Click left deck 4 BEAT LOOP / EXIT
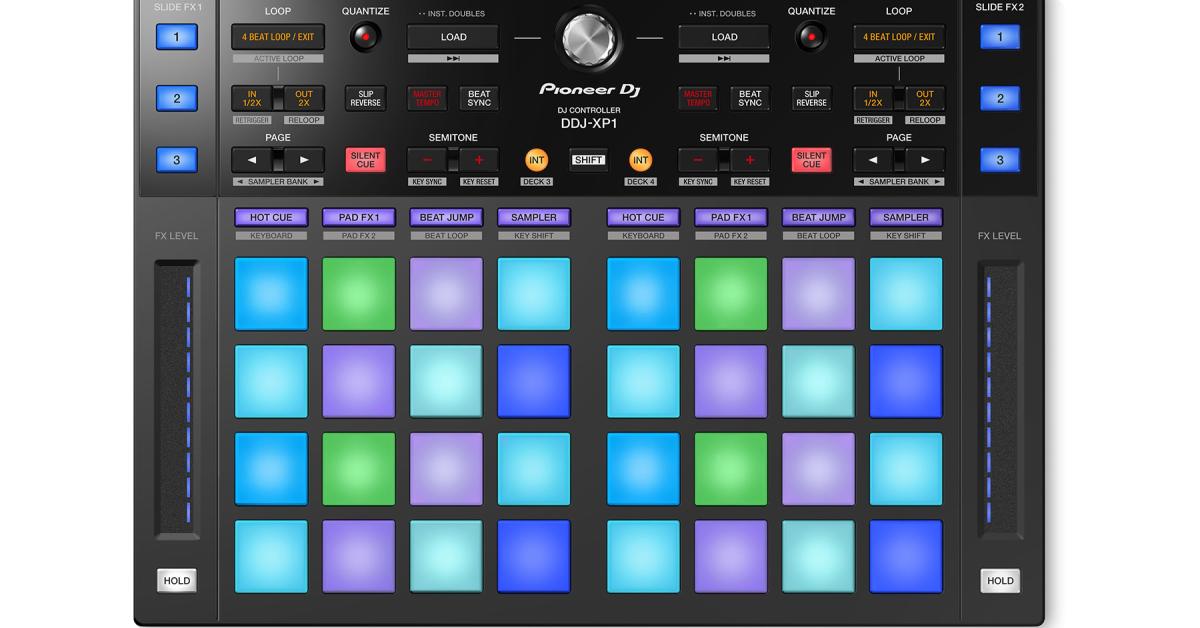 278,37
